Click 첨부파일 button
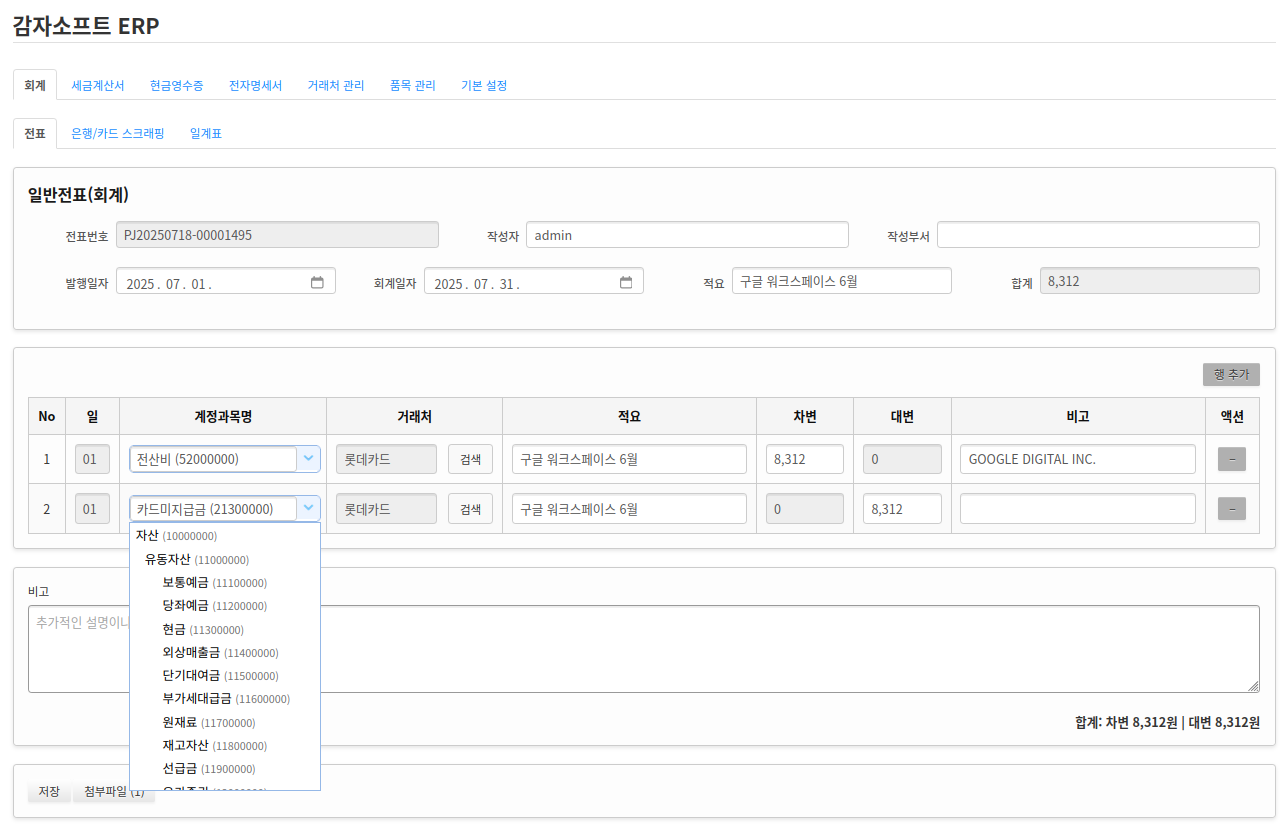 click(x=114, y=792)
